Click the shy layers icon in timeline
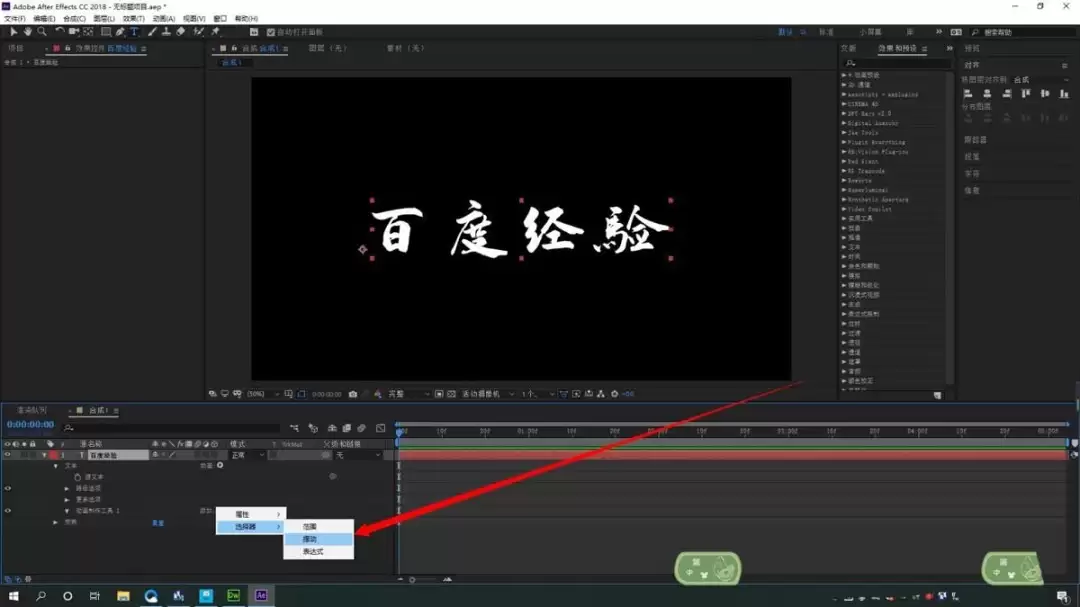The width and height of the screenshot is (1080, 607). coord(332,429)
